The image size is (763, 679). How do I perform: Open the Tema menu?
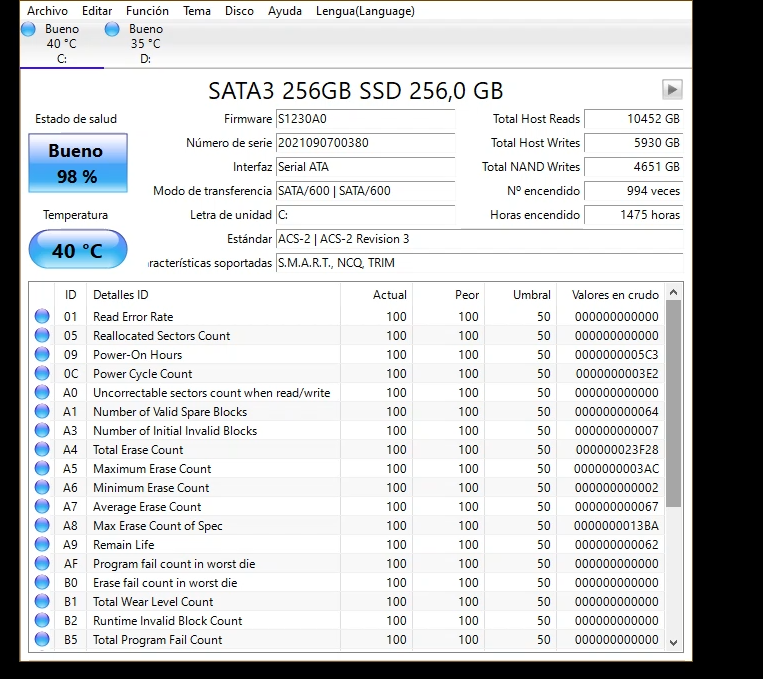tap(197, 11)
